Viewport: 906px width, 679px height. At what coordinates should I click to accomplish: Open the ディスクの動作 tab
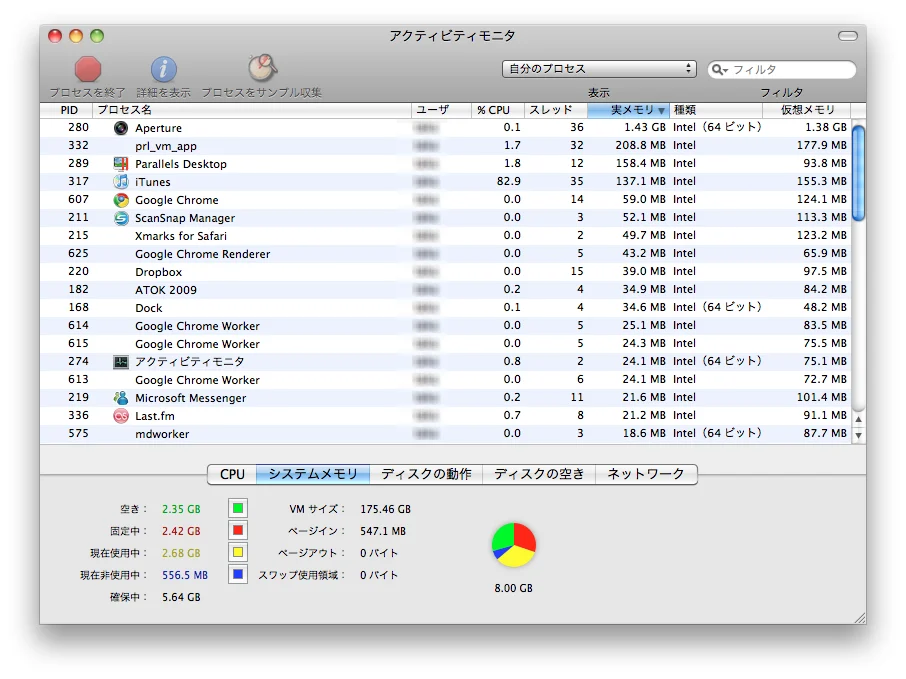pos(426,474)
